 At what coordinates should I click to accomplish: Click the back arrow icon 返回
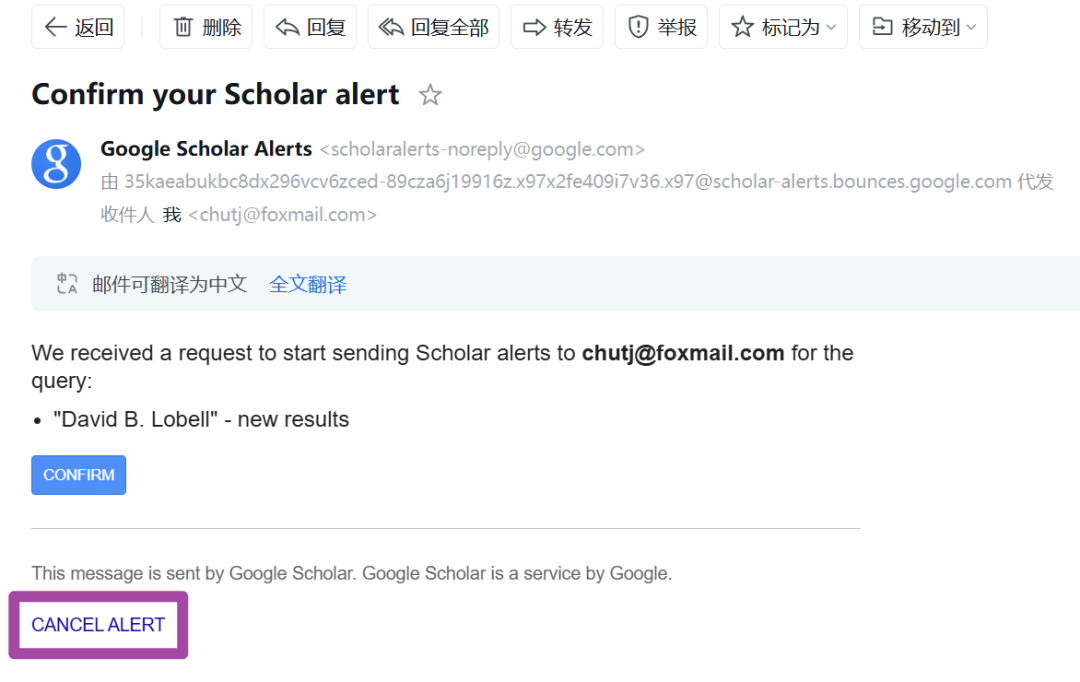coord(55,28)
